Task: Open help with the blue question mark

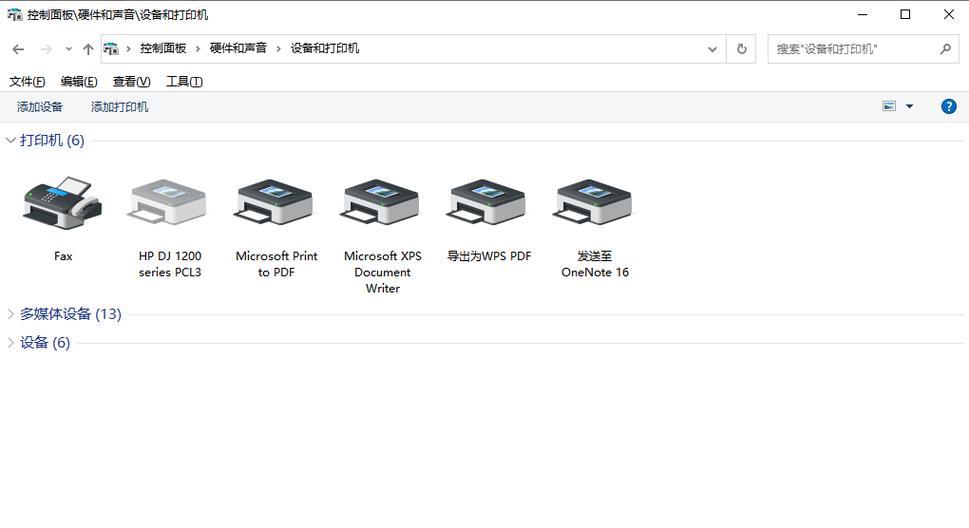Action: [949, 106]
